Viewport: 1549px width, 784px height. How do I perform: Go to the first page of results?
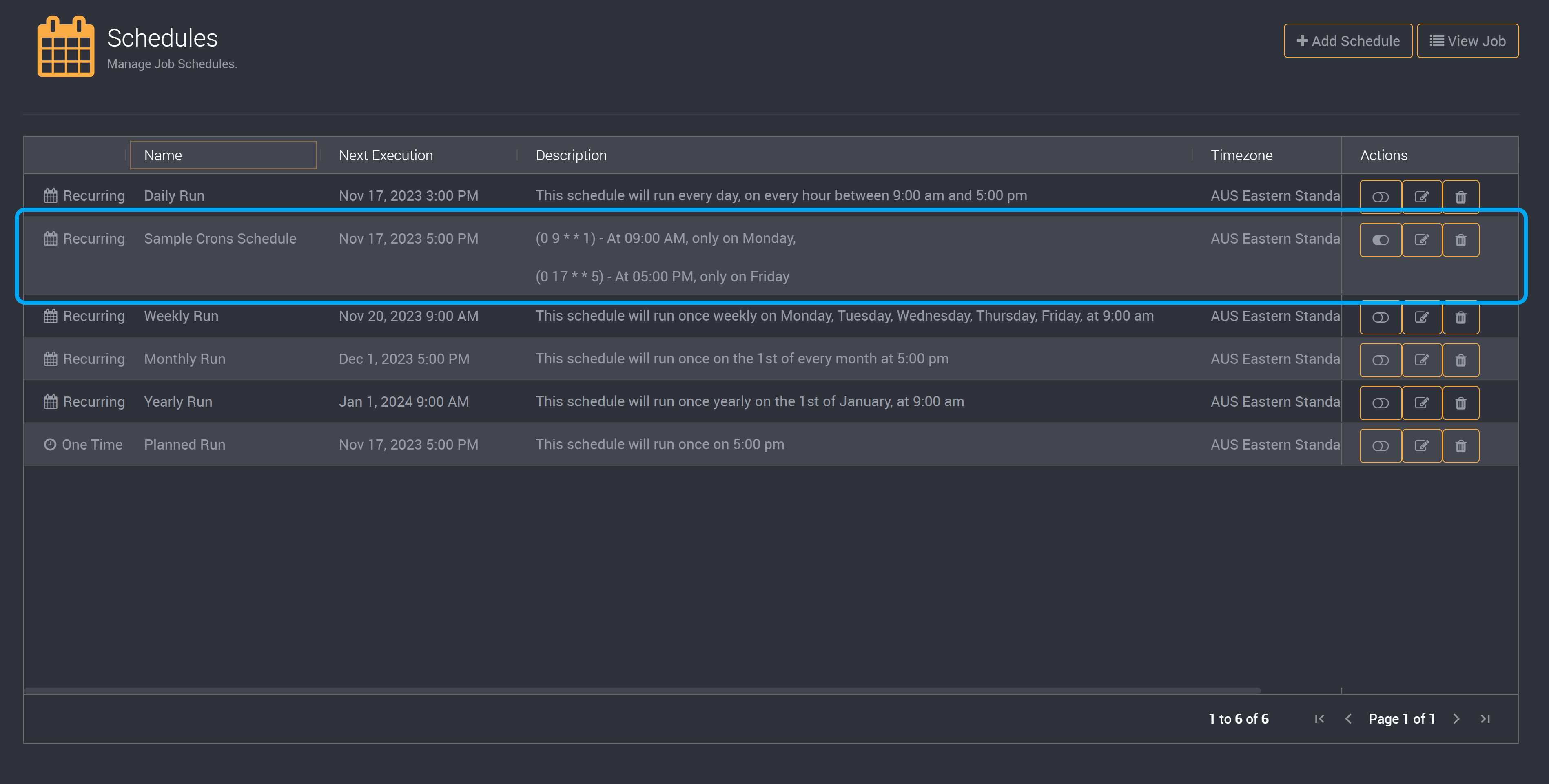(1319, 718)
